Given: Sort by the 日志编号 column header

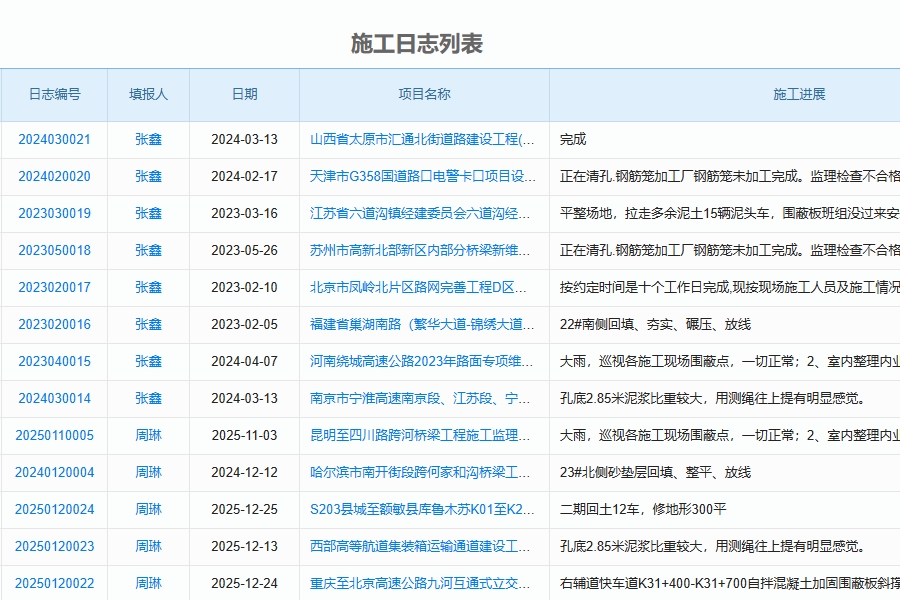Looking at the screenshot, I should 51,94.
